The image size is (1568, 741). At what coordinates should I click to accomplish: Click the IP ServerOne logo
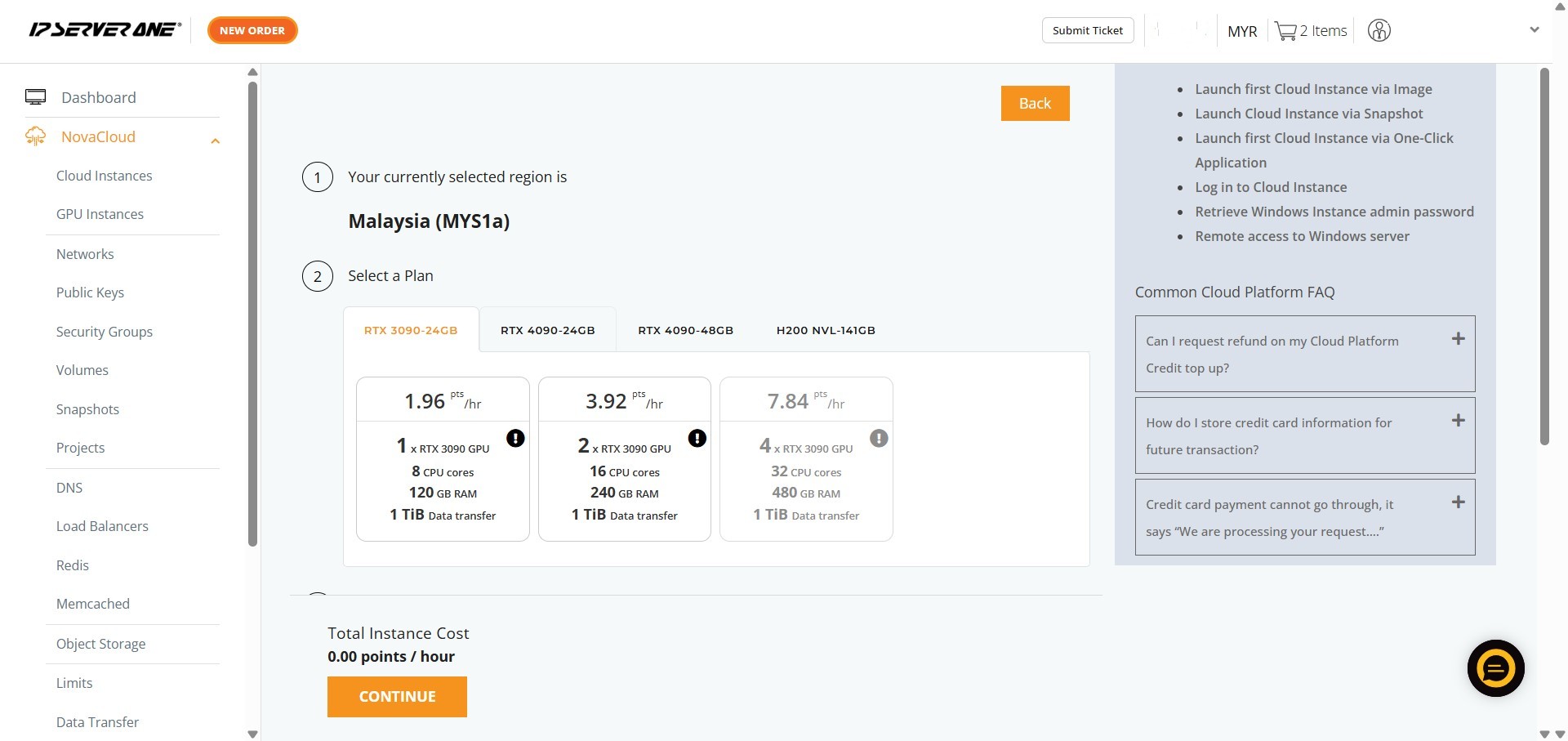click(105, 30)
